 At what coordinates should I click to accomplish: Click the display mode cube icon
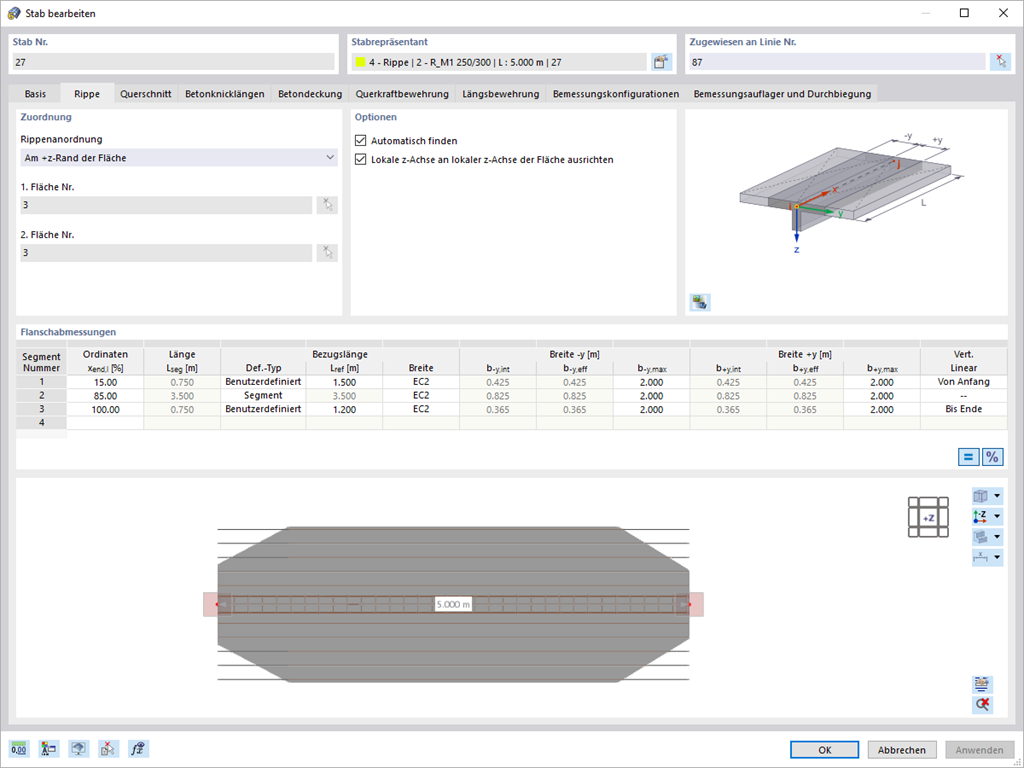point(981,537)
